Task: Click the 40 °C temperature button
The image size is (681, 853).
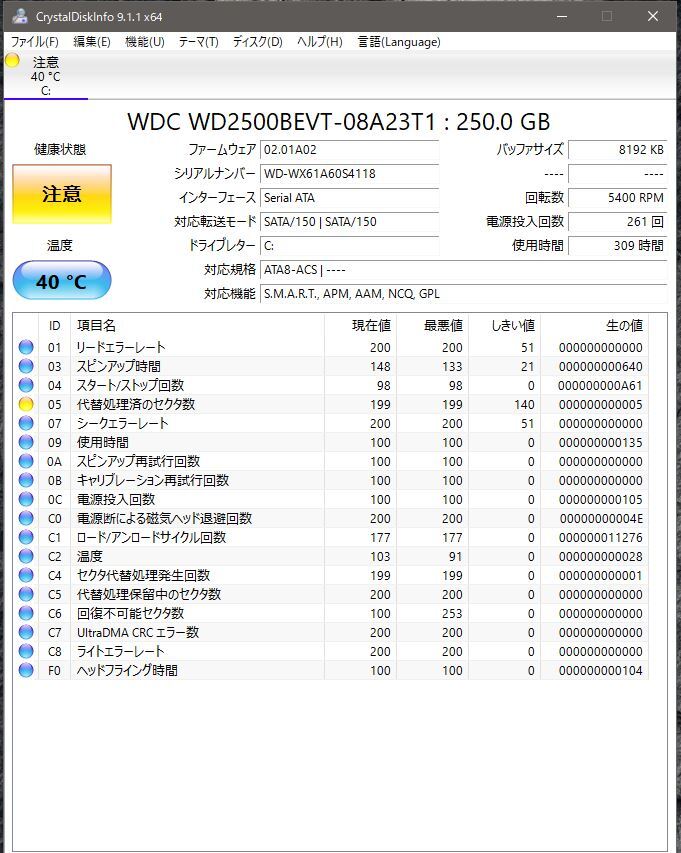Action: pos(62,281)
